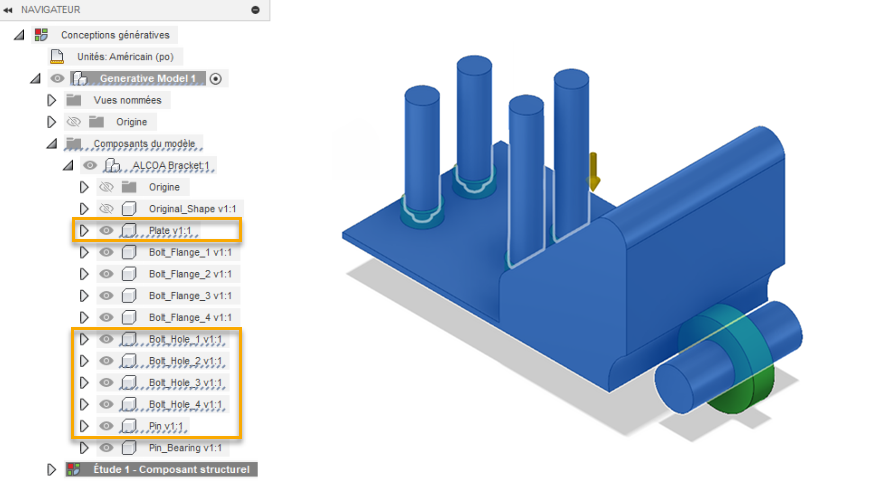Expand the Bolt_Hole_2 v1:1 node
The height and width of the screenshot is (482, 892).
(84, 361)
